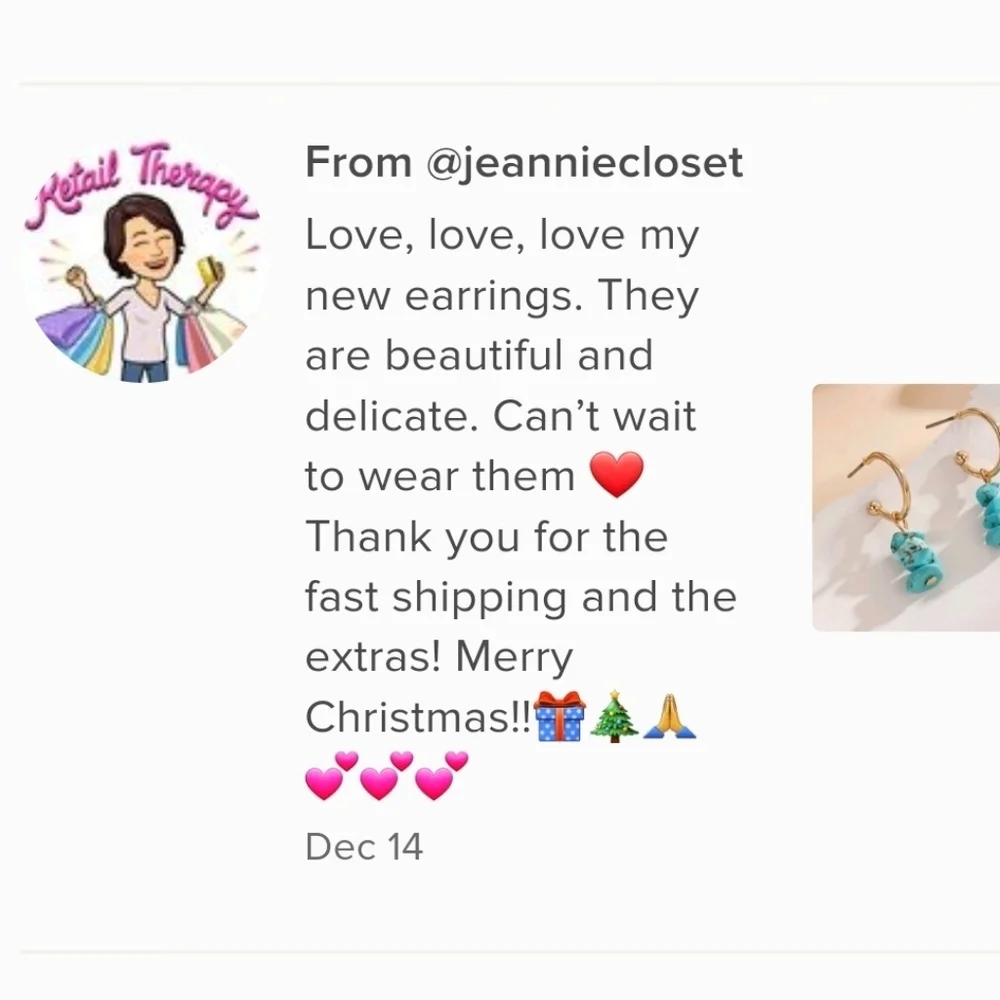1000x1000 pixels.
Task: Open the Retail Therapy profile avatar
Action: pos(143,262)
